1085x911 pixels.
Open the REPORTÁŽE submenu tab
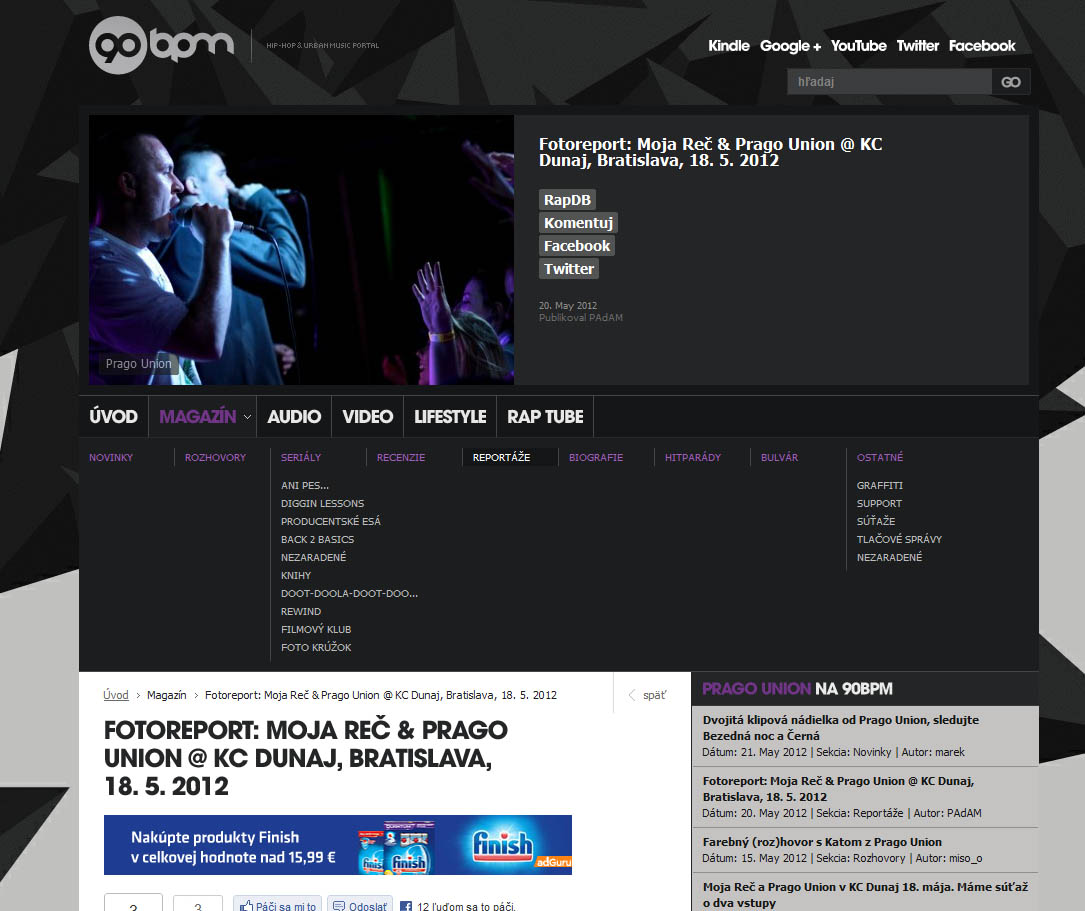pos(502,457)
